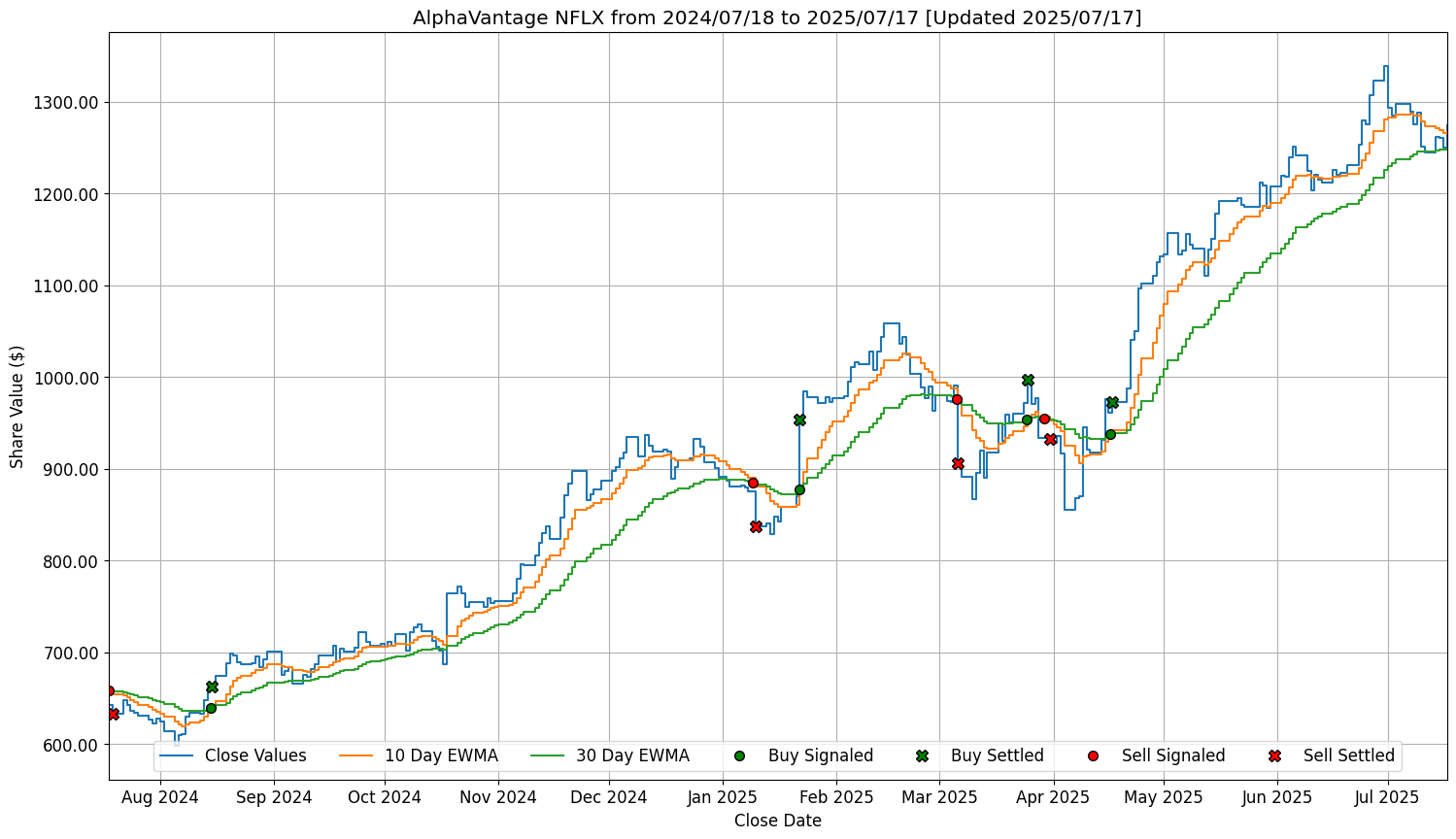
Task: Click the 'Jun 2025' x-axis tick label
Action: coord(1276,797)
